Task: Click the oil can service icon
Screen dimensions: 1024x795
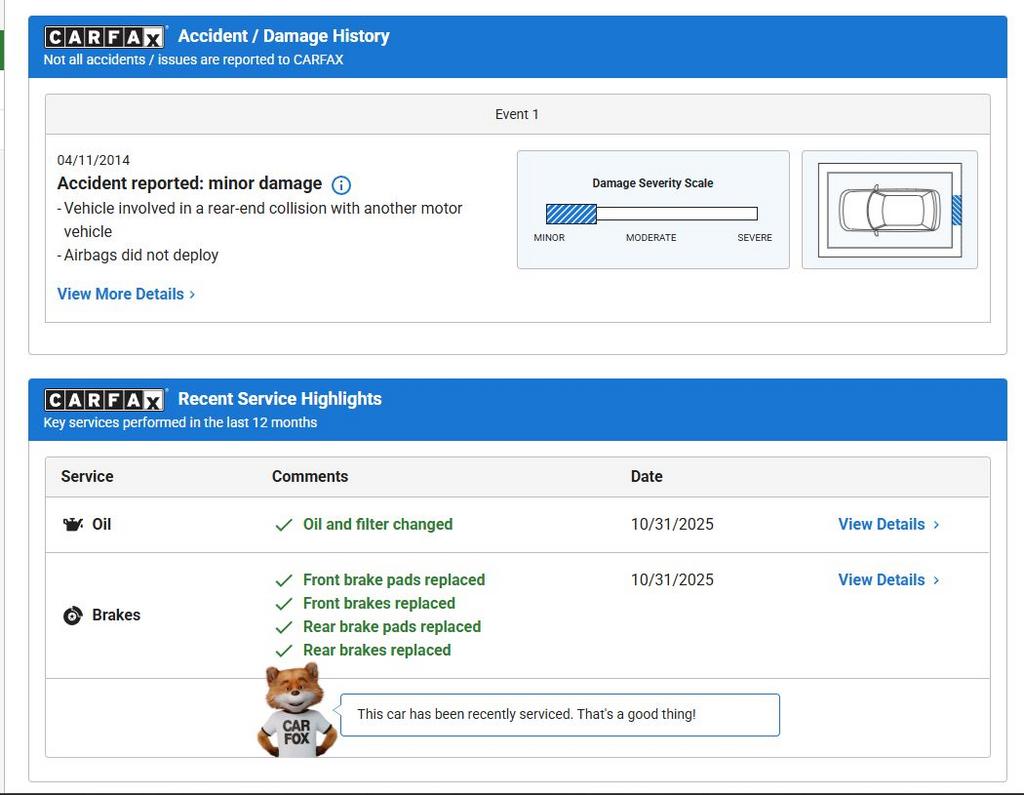Action: [73, 524]
